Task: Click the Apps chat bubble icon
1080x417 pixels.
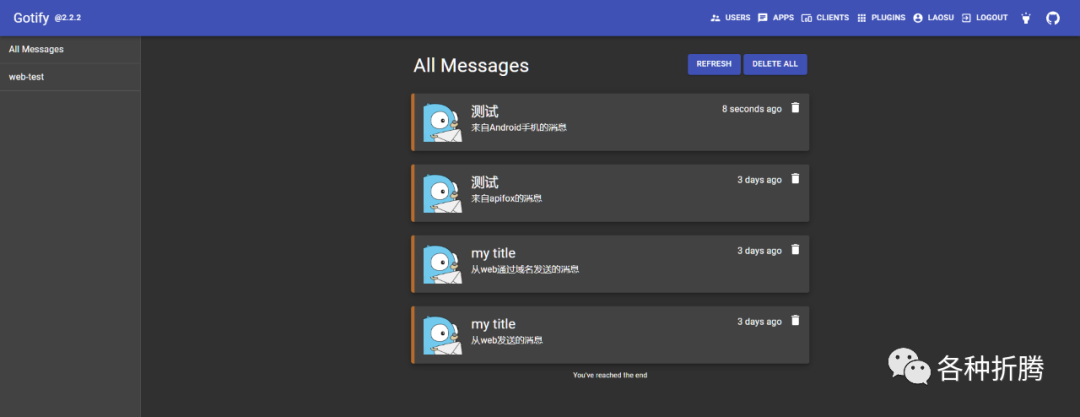Action: click(x=762, y=18)
